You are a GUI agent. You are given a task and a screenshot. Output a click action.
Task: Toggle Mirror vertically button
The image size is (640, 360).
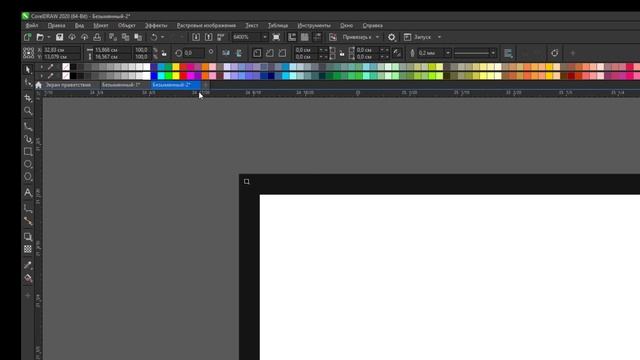[239, 53]
